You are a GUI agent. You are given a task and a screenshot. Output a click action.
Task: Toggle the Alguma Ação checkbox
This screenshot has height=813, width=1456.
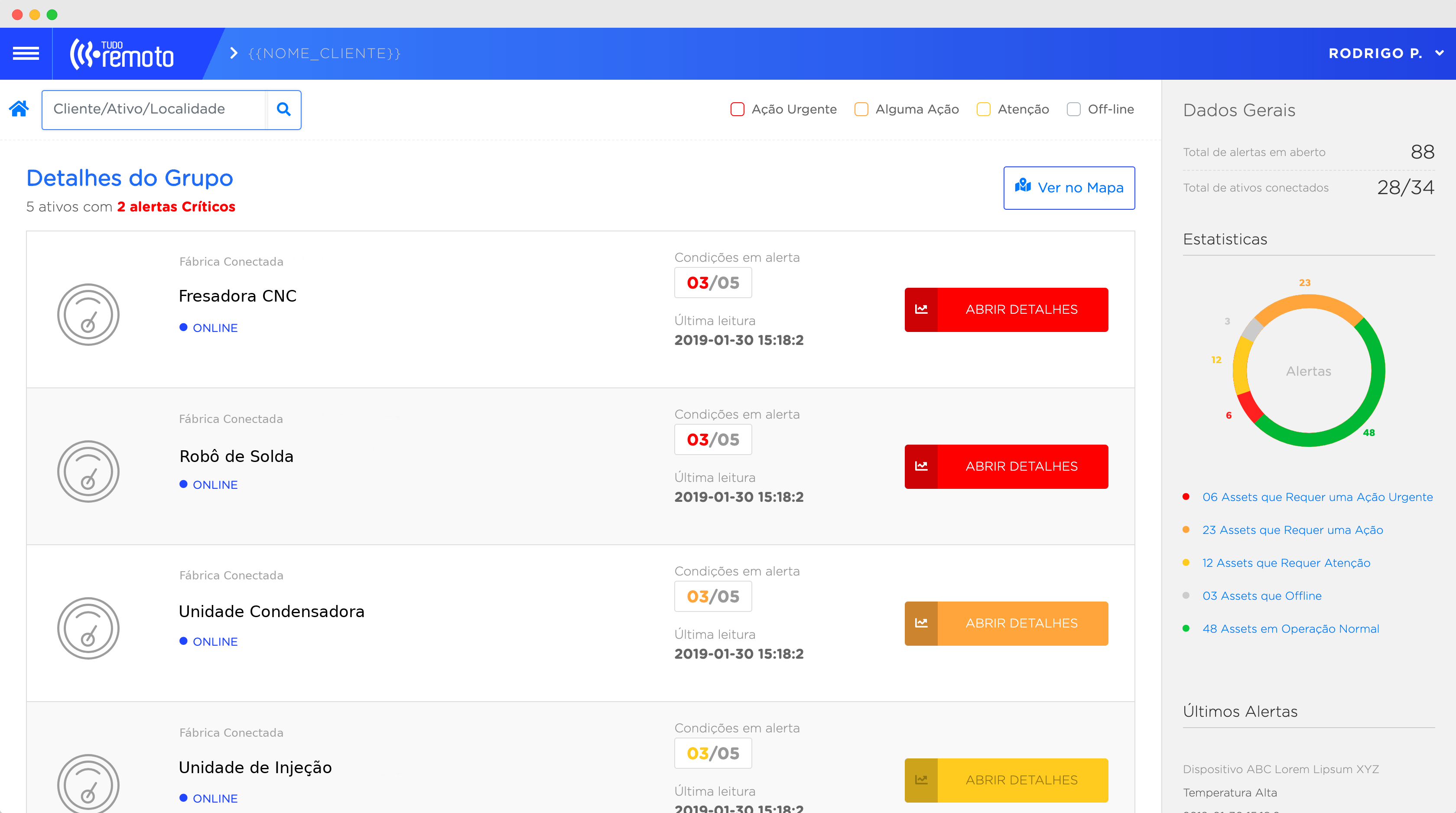tap(861, 109)
